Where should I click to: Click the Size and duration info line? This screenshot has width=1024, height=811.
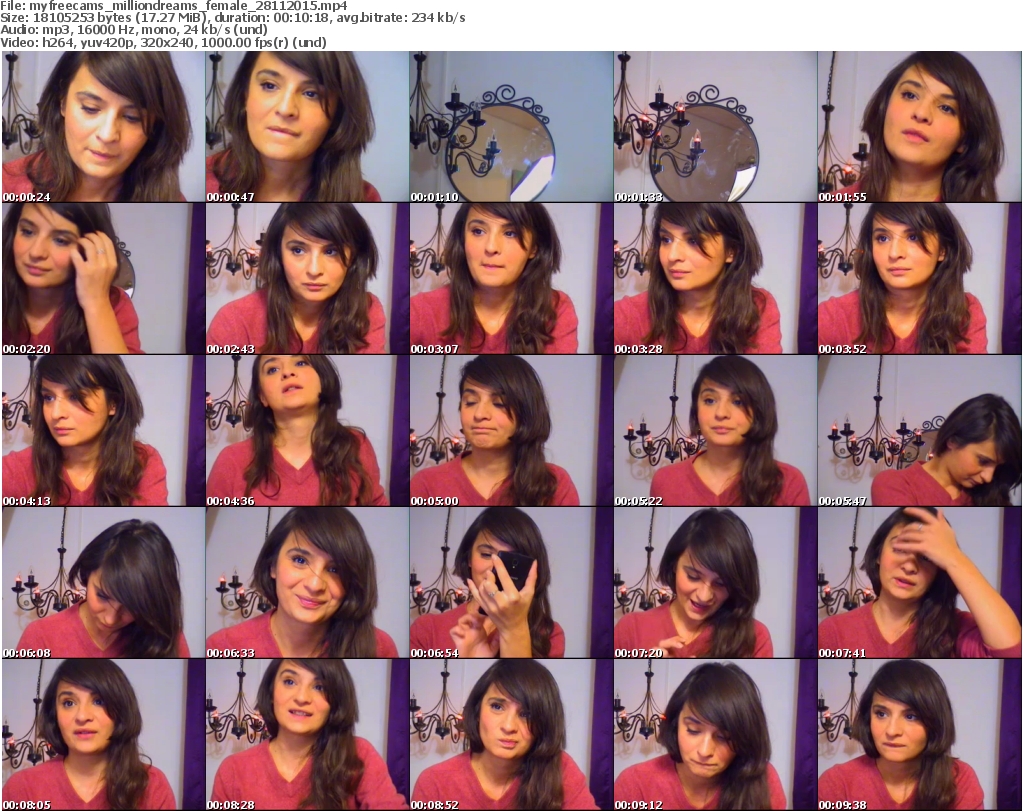(232, 18)
